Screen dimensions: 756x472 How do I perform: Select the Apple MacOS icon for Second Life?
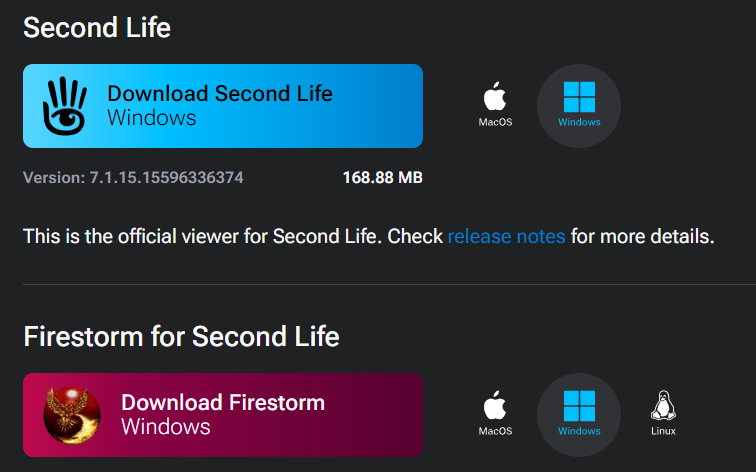click(x=495, y=96)
